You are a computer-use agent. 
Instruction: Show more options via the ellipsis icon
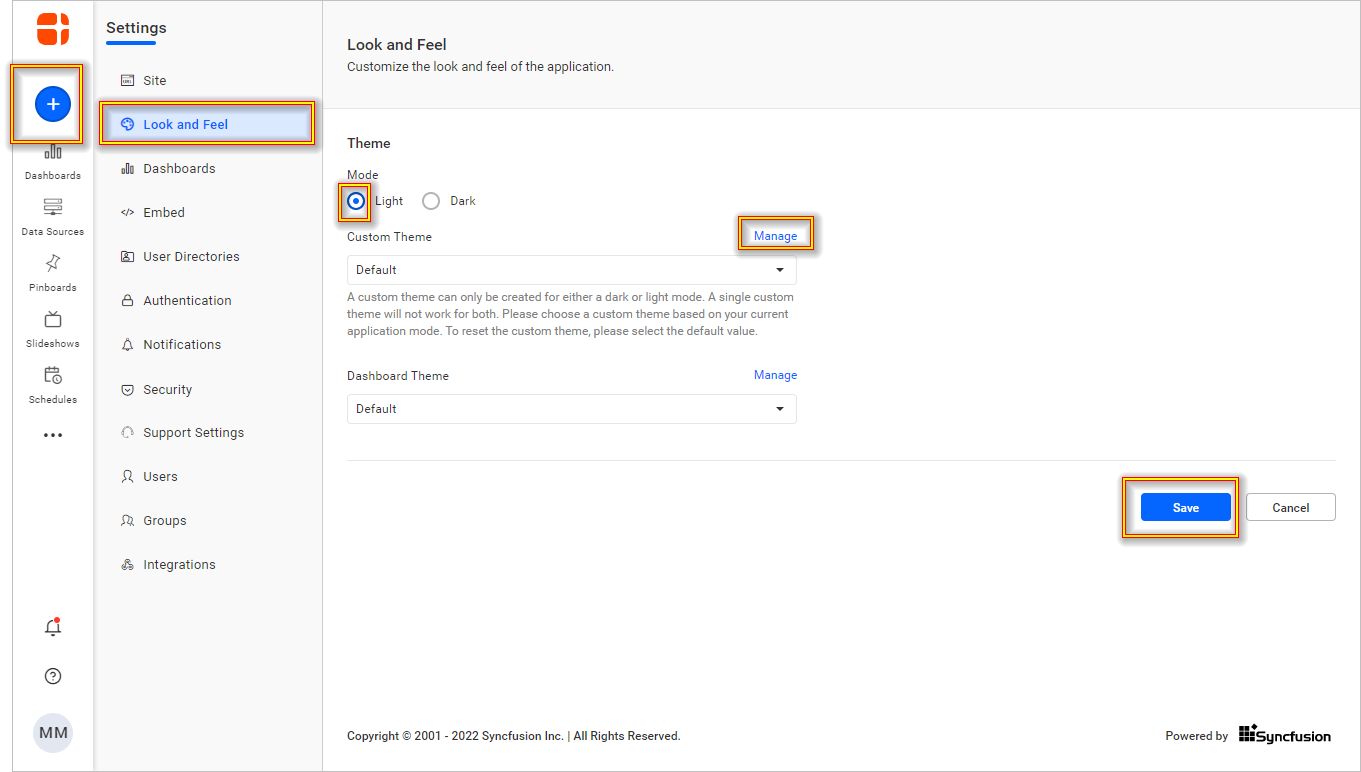(x=53, y=435)
